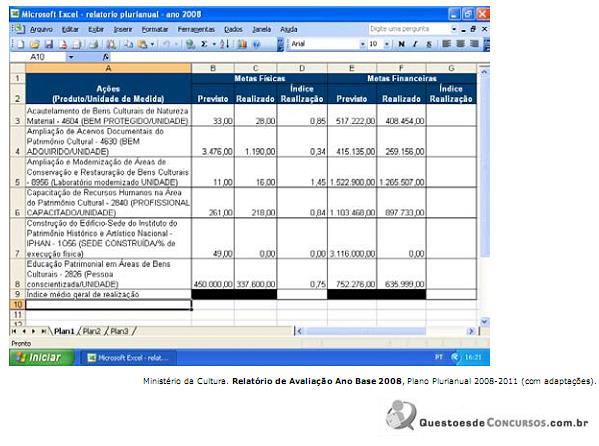The height and width of the screenshot is (446, 599).
Task: Go to last sheet with tab navigation arrow
Action: pyautogui.click(x=44, y=331)
